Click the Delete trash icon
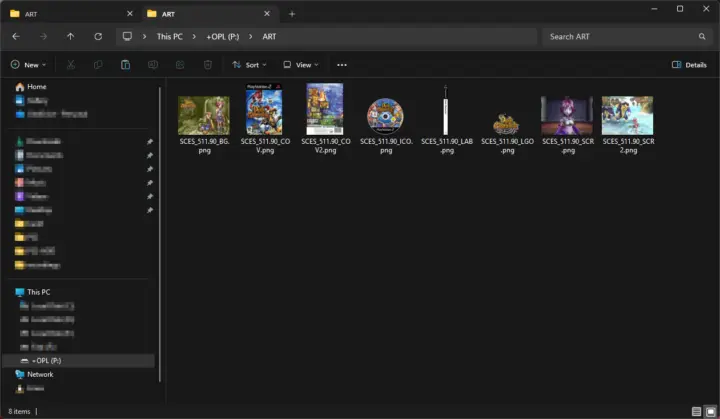The height and width of the screenshot is (419, 720). pos(208,65)
